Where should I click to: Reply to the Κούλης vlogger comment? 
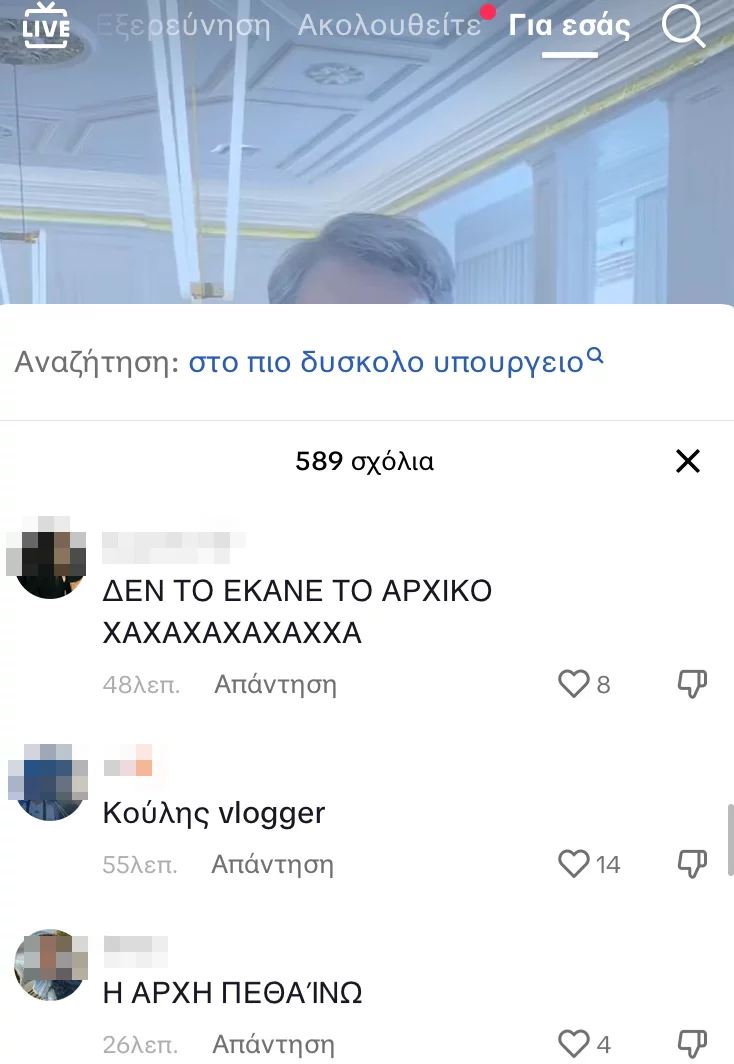click(x=273, y=864)
